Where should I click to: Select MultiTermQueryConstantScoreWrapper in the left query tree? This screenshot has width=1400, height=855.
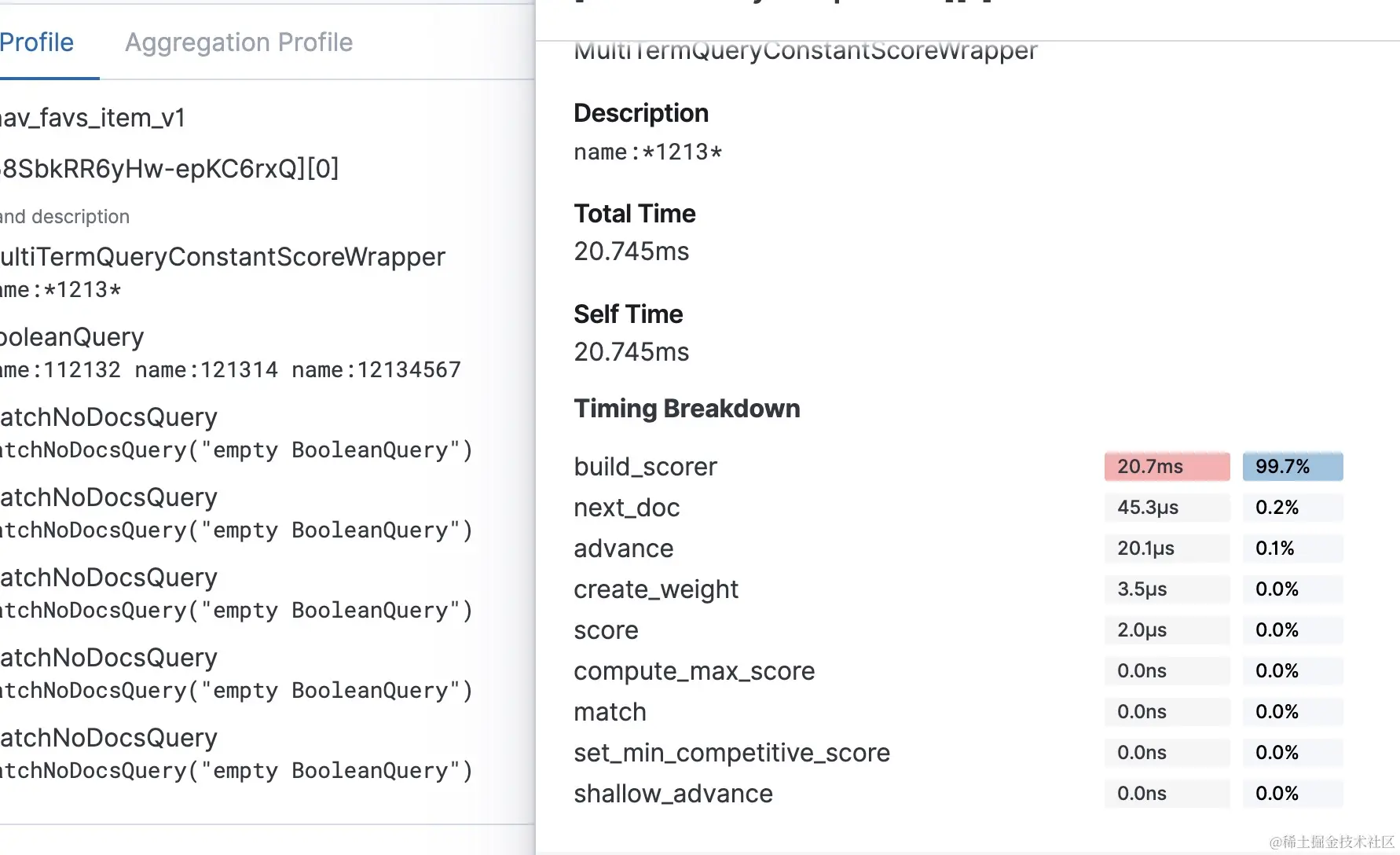223,257
